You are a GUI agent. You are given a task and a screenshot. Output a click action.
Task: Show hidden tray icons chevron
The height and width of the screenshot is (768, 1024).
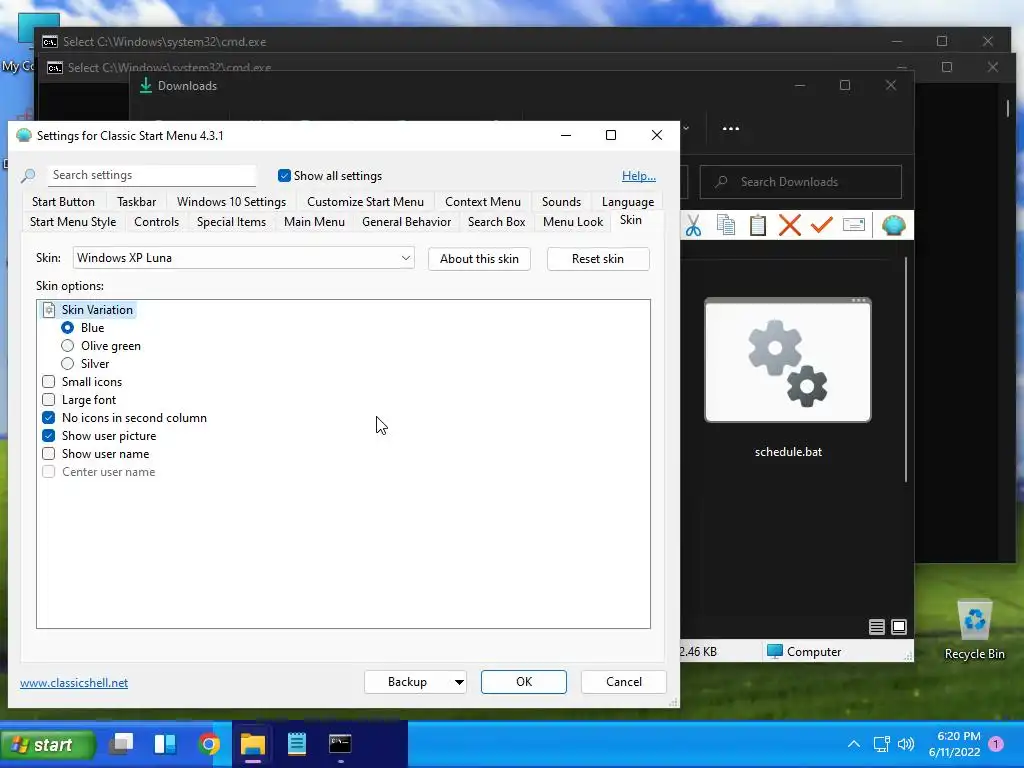pyautogui.click(x=854, y=744)
